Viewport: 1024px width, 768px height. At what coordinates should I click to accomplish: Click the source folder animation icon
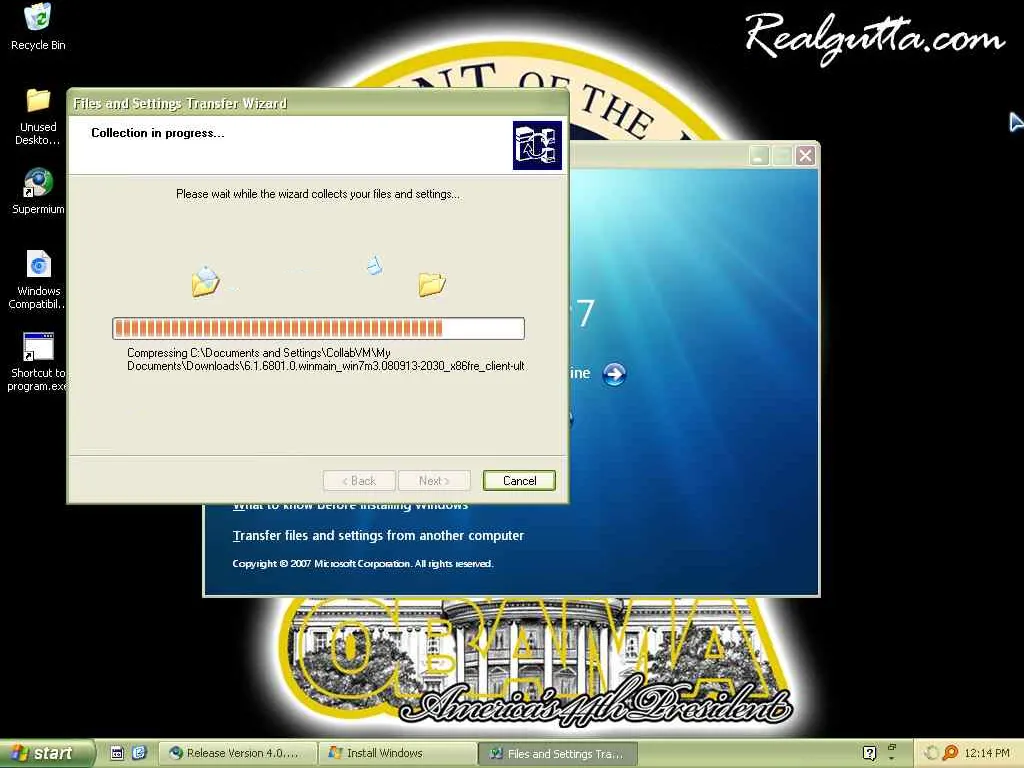coord(205,282)
